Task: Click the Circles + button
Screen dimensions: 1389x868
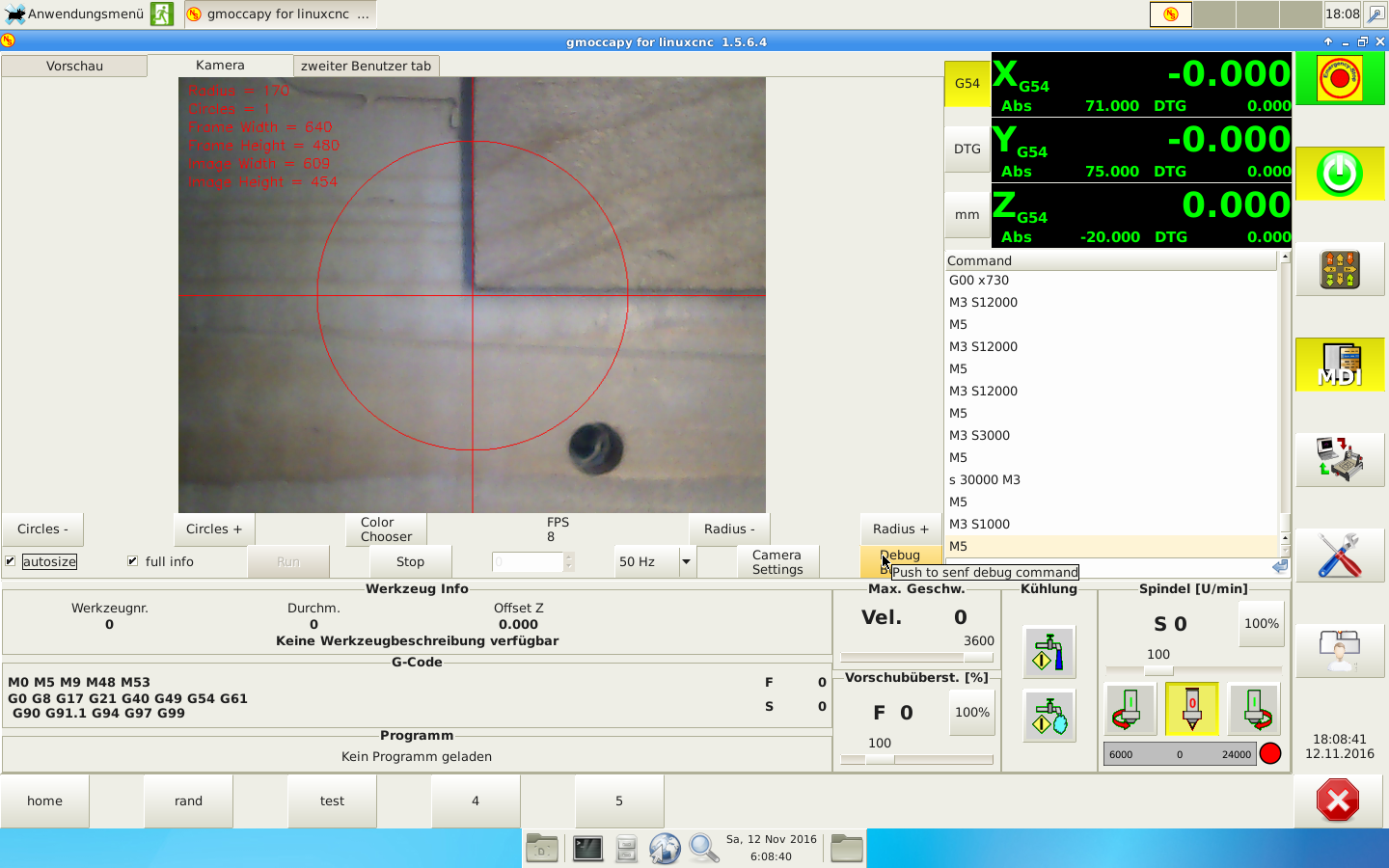Action: click(x=214, y=529)
